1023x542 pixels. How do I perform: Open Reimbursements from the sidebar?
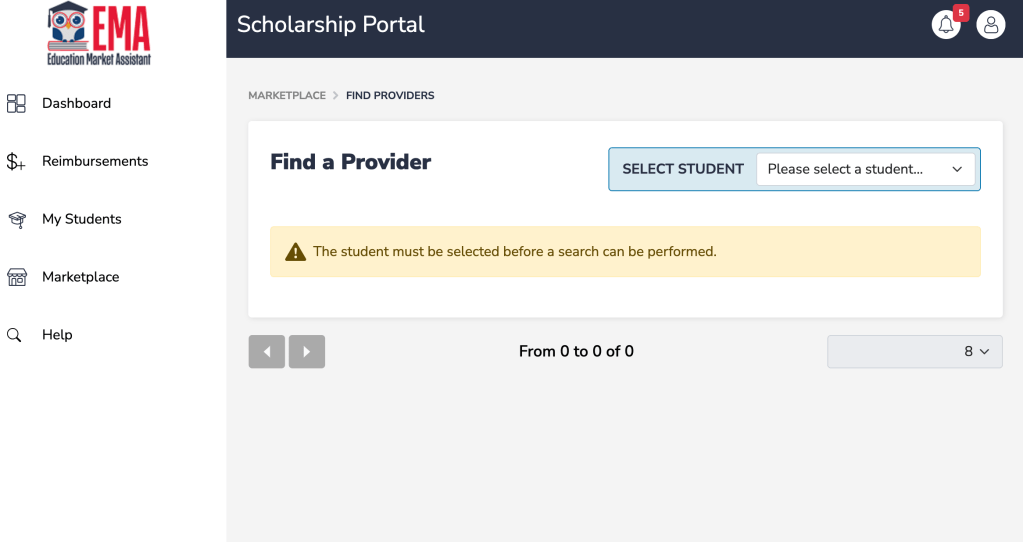(95, 161)
